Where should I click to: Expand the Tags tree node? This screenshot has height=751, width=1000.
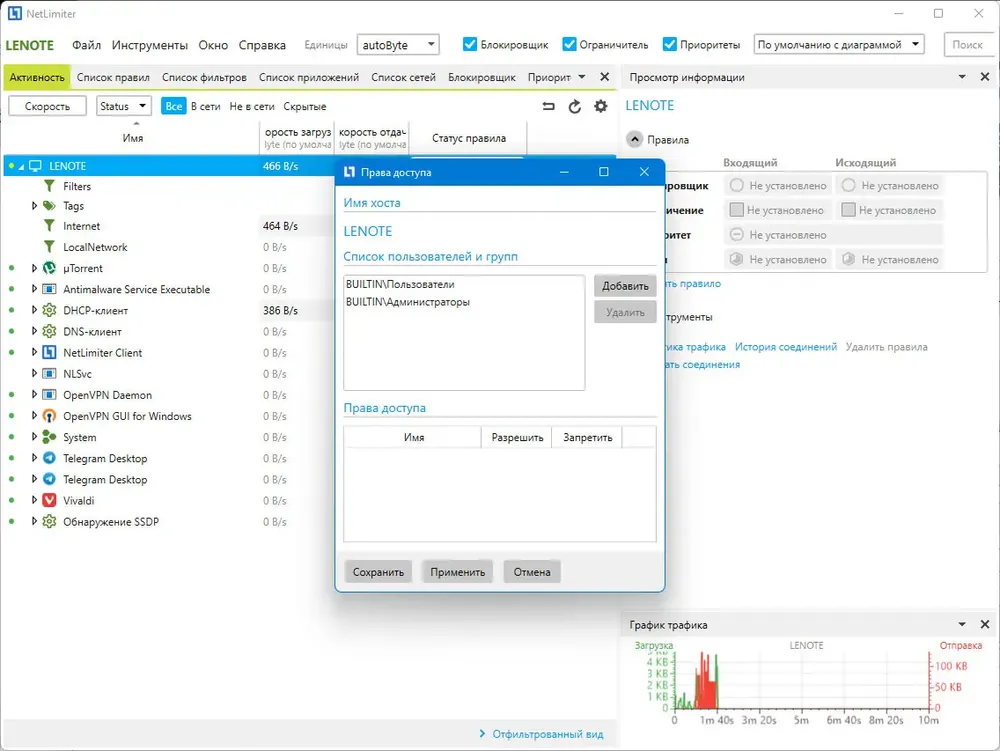tap(34, 206)
